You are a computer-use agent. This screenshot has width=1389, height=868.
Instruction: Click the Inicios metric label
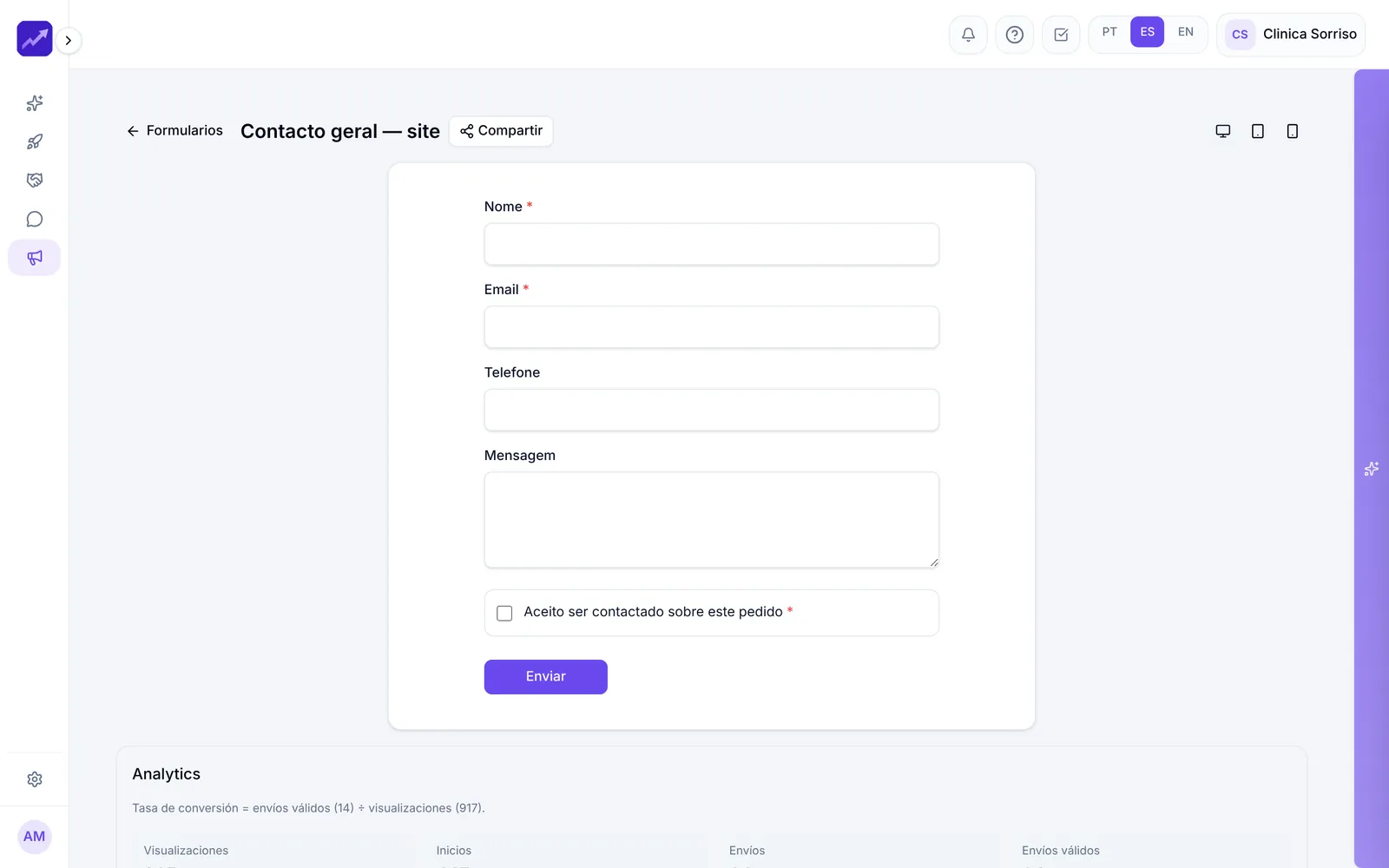coord(454,851)
